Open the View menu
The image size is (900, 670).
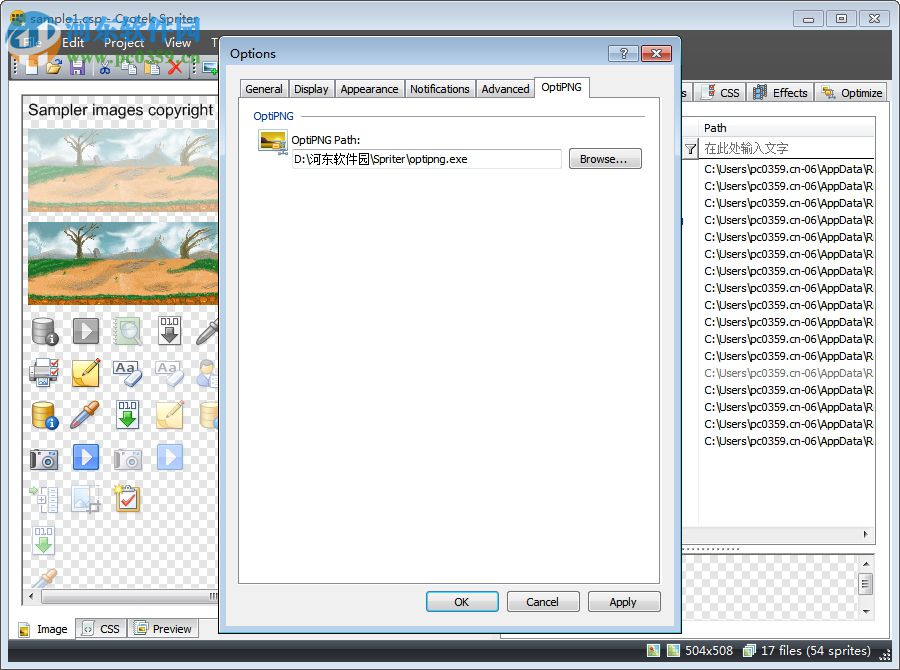tap(177, 42)
